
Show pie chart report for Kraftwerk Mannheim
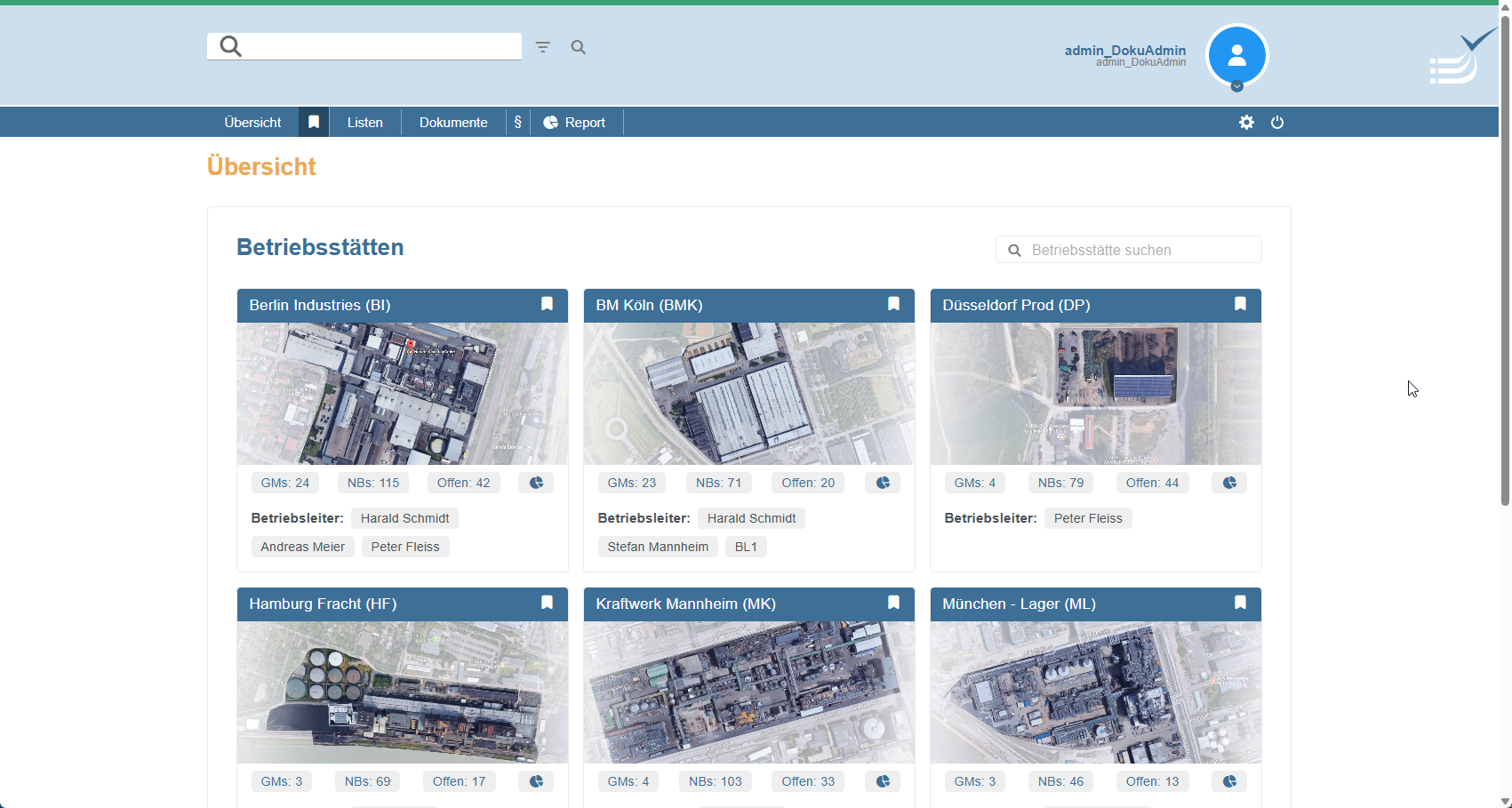(883, 781)
